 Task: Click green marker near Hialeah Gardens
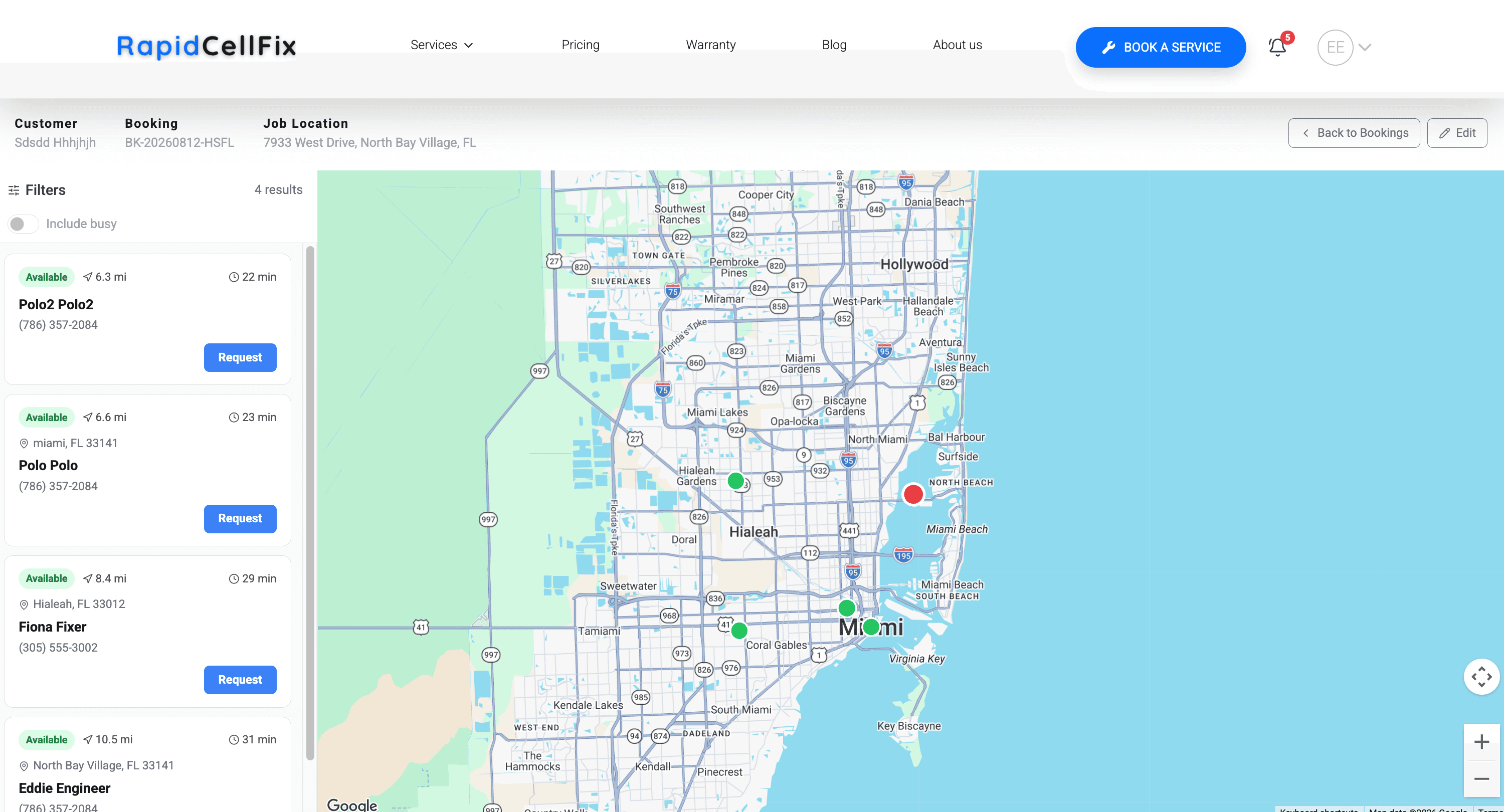(x=735, y=481)
